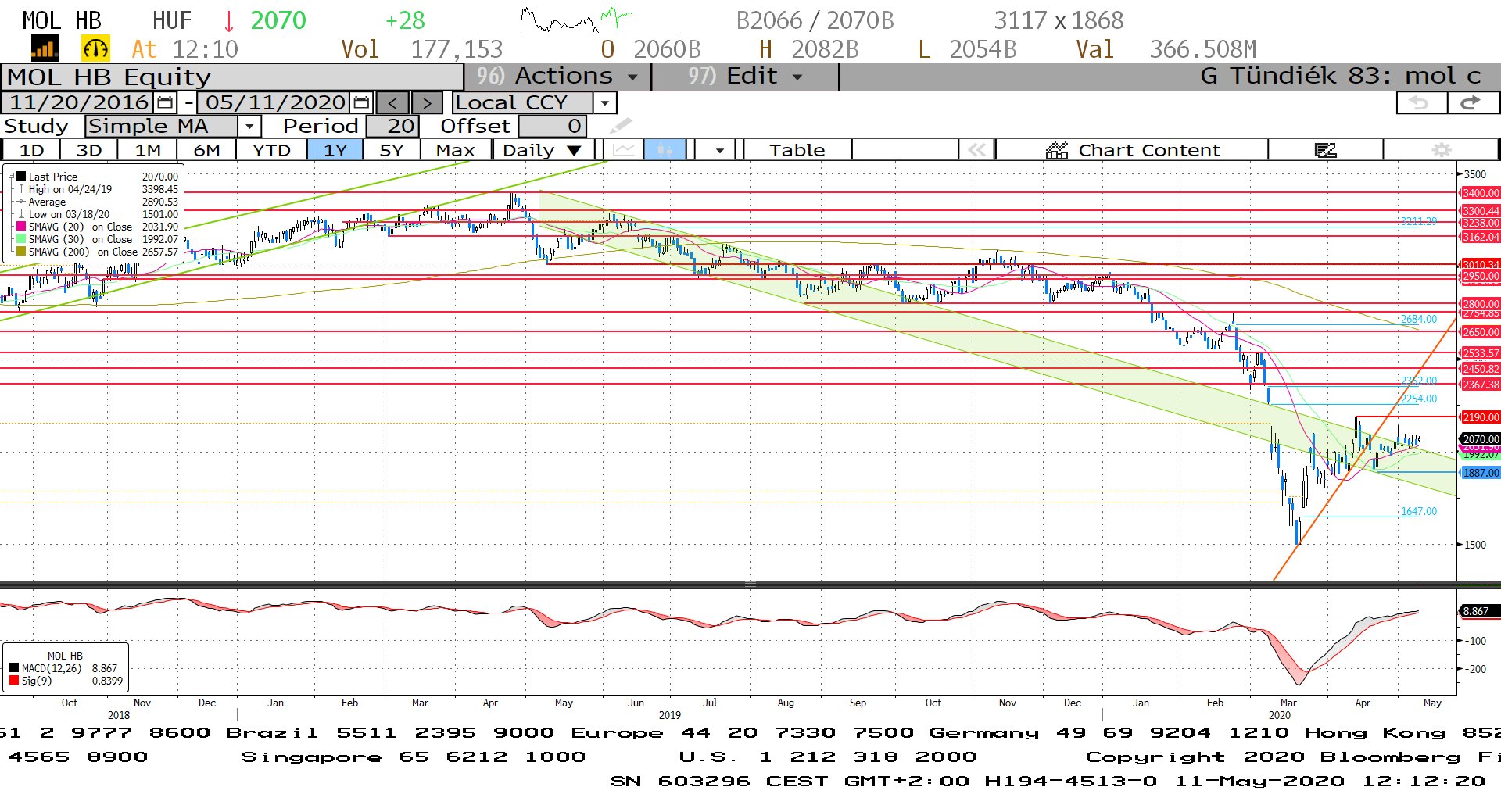Collapse the Last Price legend box
1501x812 pixels.
coord(12,176)
